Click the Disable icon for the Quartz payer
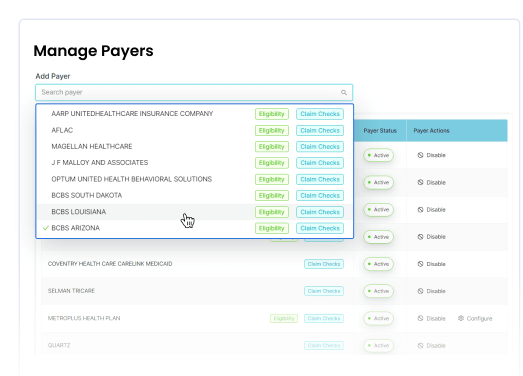The width and height of the screenshot is (523, 376). [420, 345]
